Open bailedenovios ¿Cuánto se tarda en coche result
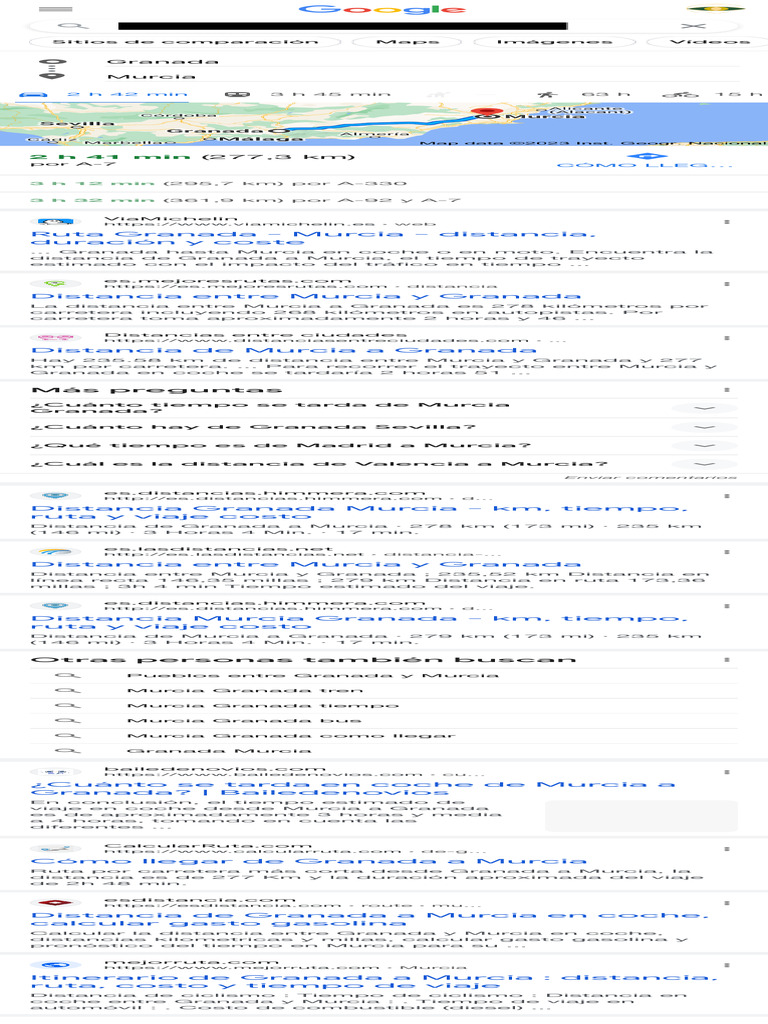The image size is (768, 1024). pyautogui.click(x=353, y=788)
